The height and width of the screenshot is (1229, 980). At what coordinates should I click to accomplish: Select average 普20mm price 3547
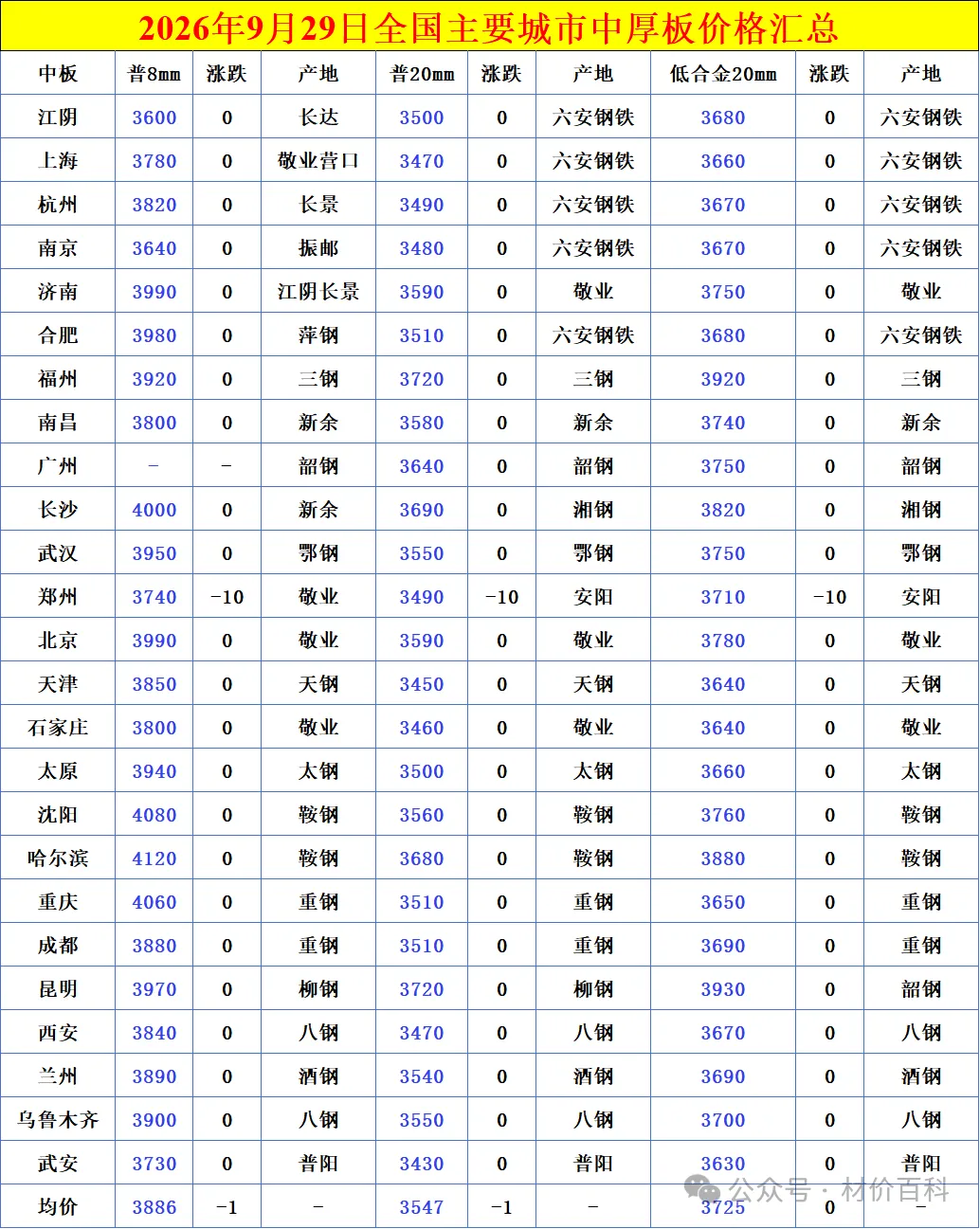click(x=422, y=1207)
